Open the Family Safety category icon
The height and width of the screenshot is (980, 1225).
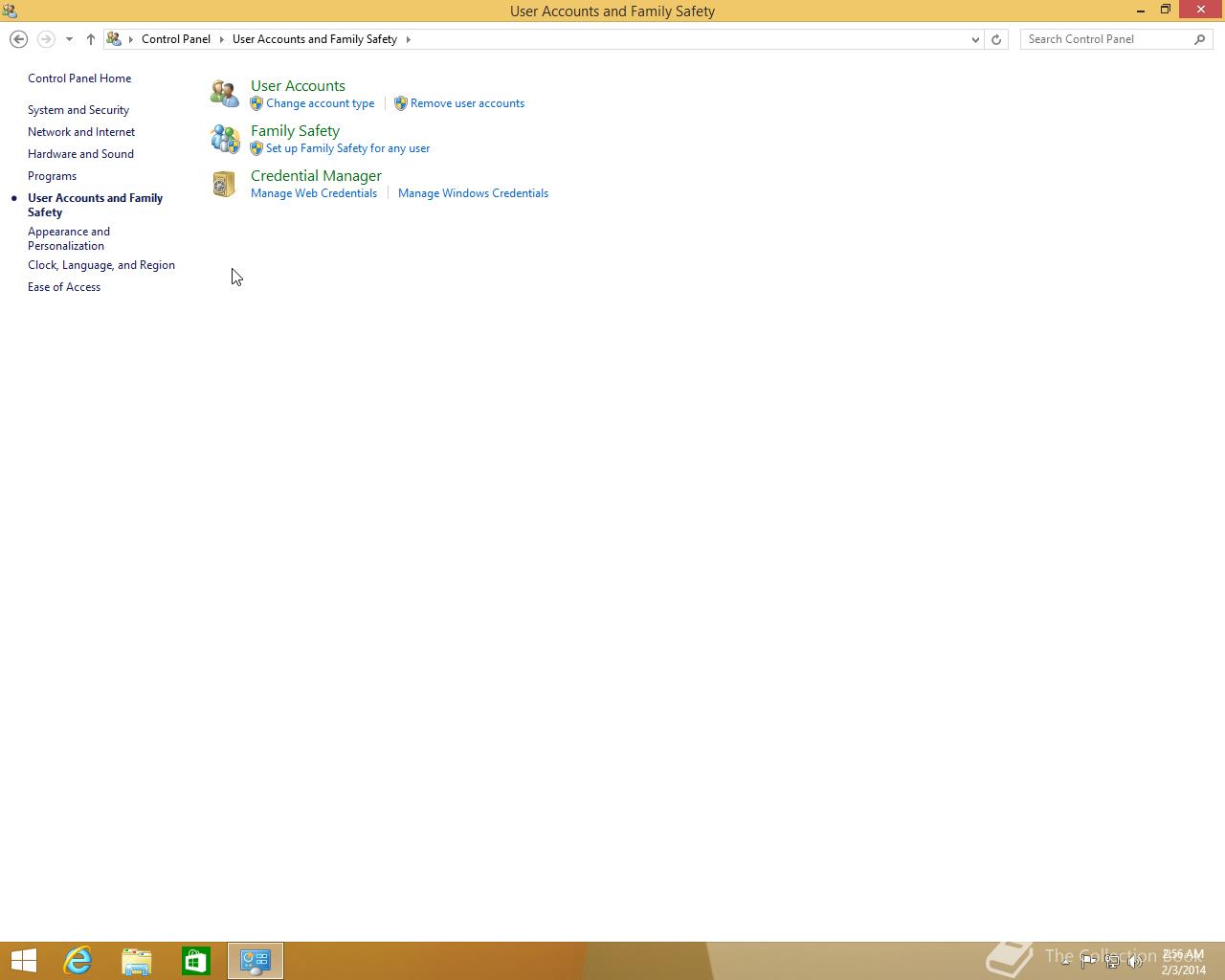225,139
